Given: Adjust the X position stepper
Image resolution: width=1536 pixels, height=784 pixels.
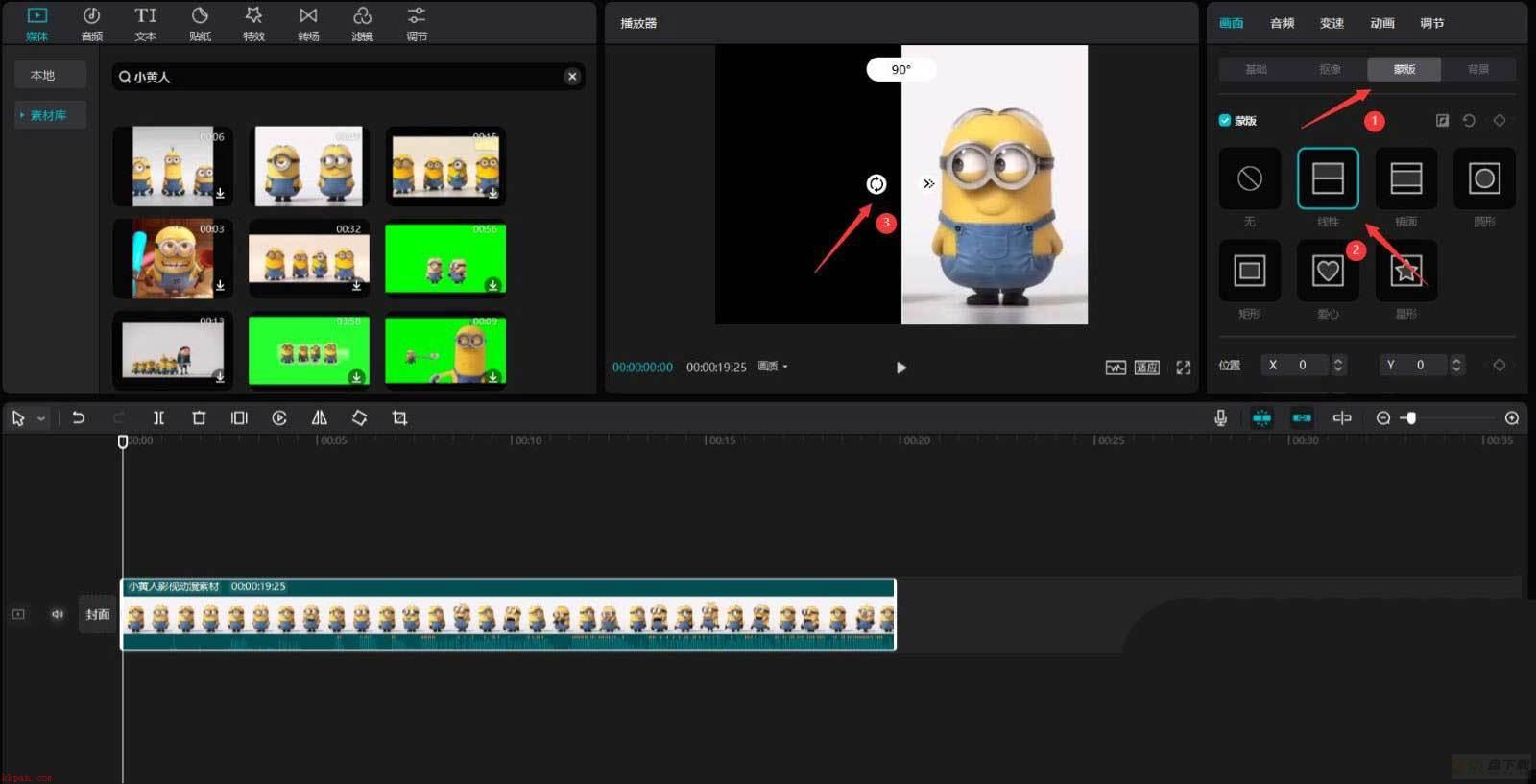Looking at the screenshot, I should 1338,365.
